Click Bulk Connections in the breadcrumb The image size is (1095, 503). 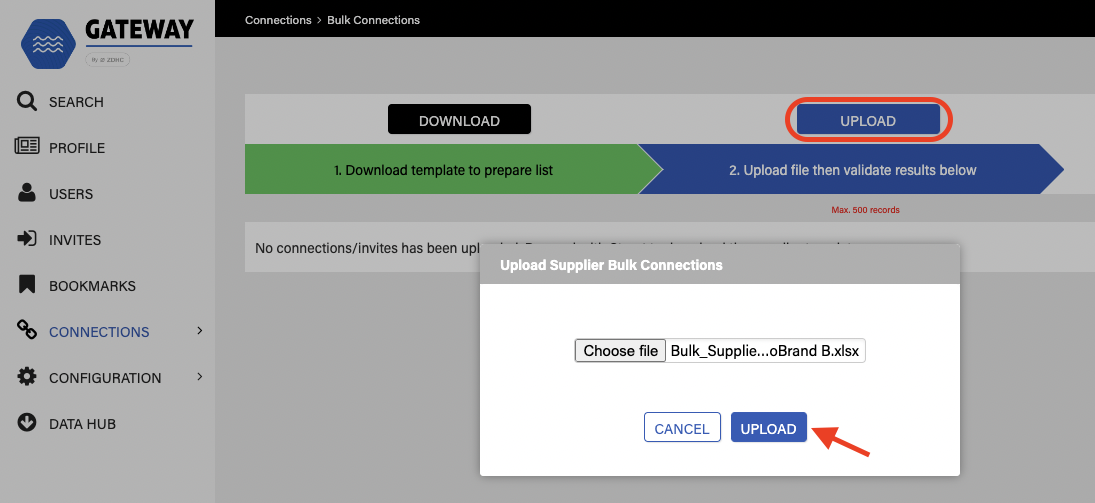click(373, 20)
